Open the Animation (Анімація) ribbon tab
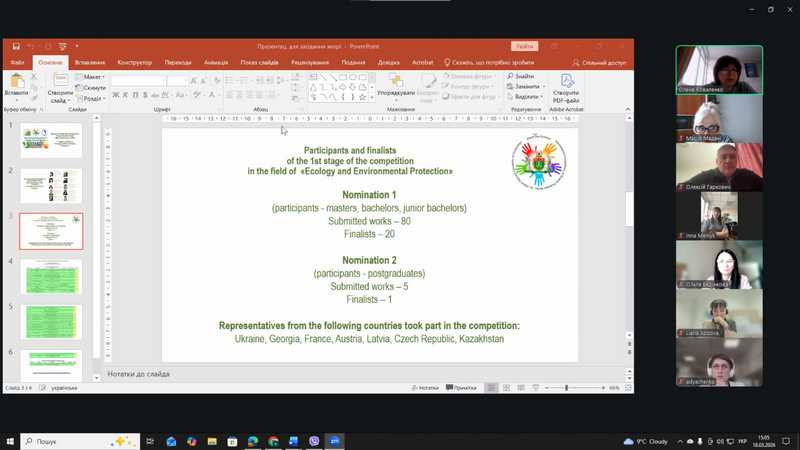This screenshot has height=450, width=800. click(216, 62)
